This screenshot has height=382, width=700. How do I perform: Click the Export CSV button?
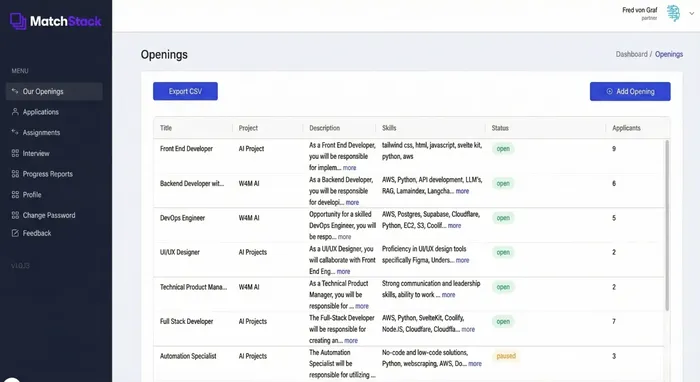click(185, 91)
